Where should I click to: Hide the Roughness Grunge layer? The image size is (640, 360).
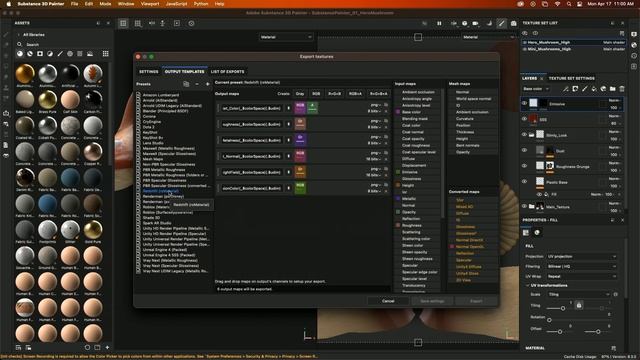[524, 166]
